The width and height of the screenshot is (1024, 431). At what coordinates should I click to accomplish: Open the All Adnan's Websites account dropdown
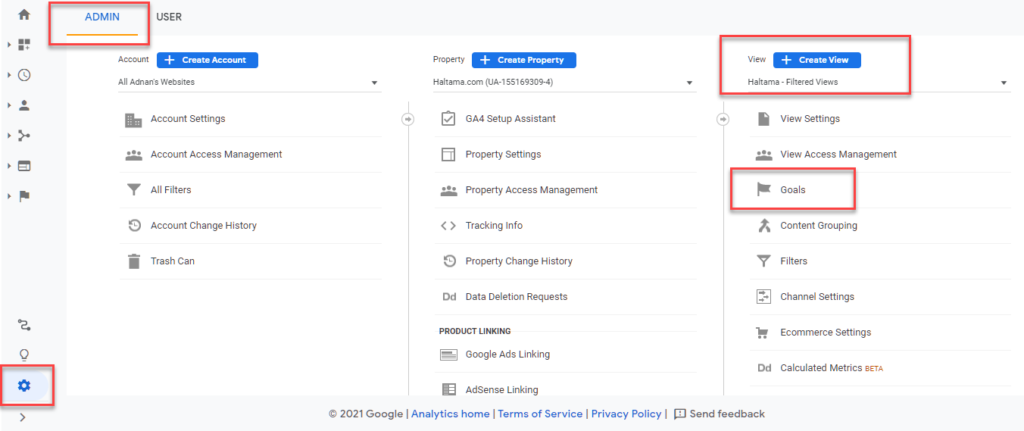pos(249,83)
